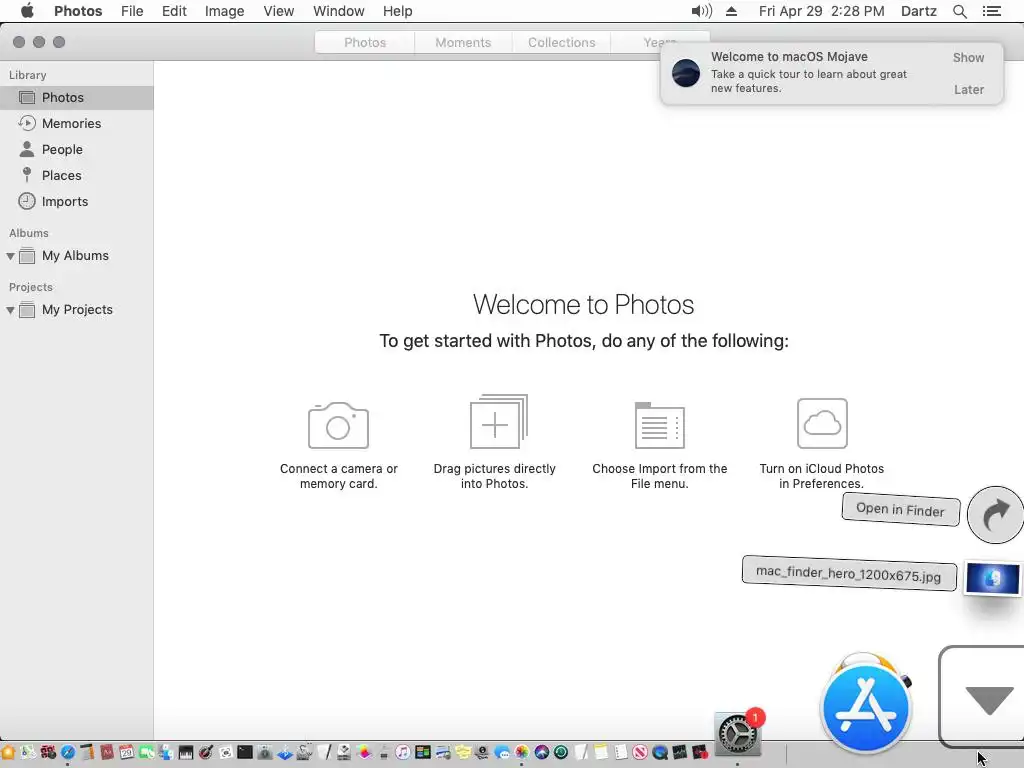Screen dimensions: 1024x768
Task: Open the Apple menu
Action: (x=27, y=11)
